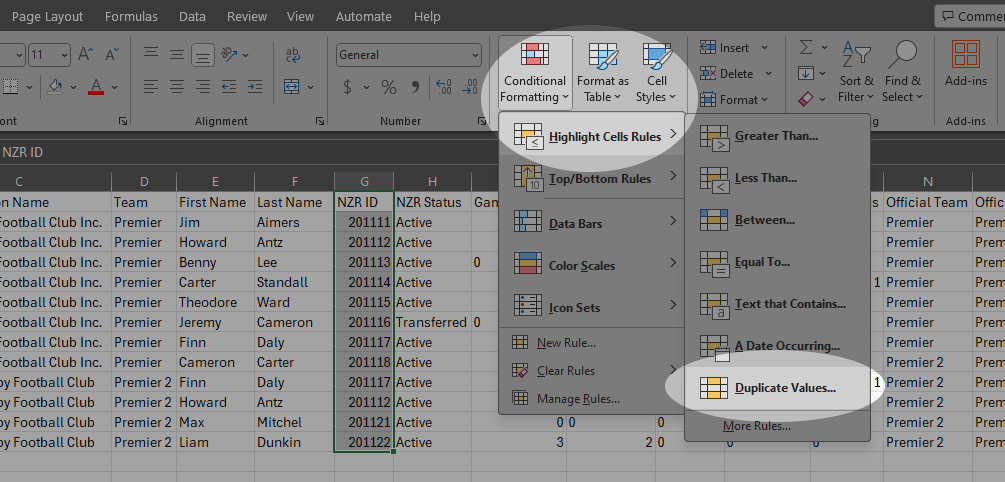Screen dimensions: 1005x482
Task: Open the Fill Color dropdown arrow
Action: pos(72,87)
